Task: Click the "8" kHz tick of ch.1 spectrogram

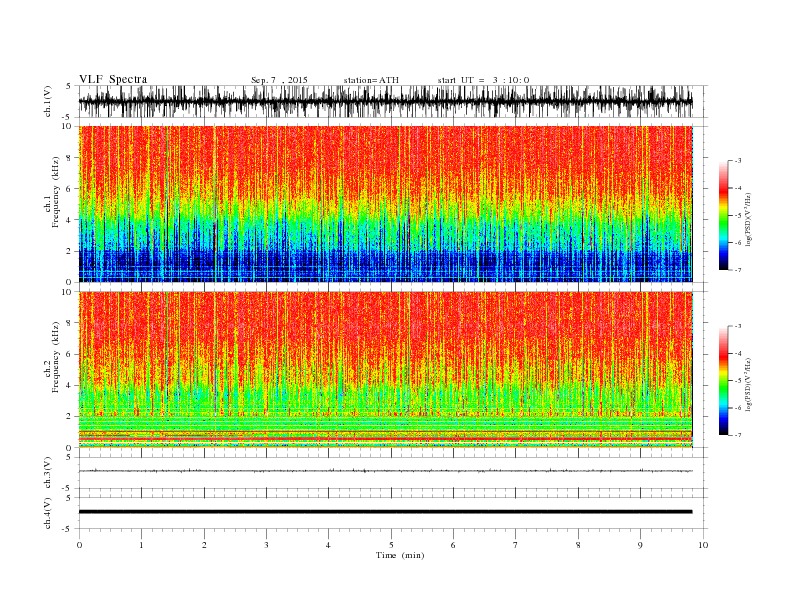Action: pyautogui.click(x=70, y=158)
